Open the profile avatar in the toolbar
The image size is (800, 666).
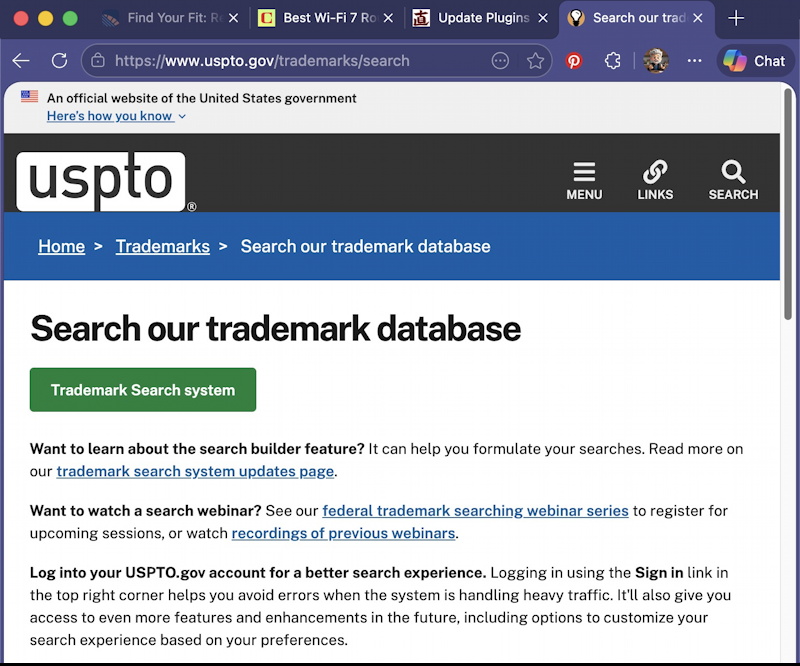point(656,61)
